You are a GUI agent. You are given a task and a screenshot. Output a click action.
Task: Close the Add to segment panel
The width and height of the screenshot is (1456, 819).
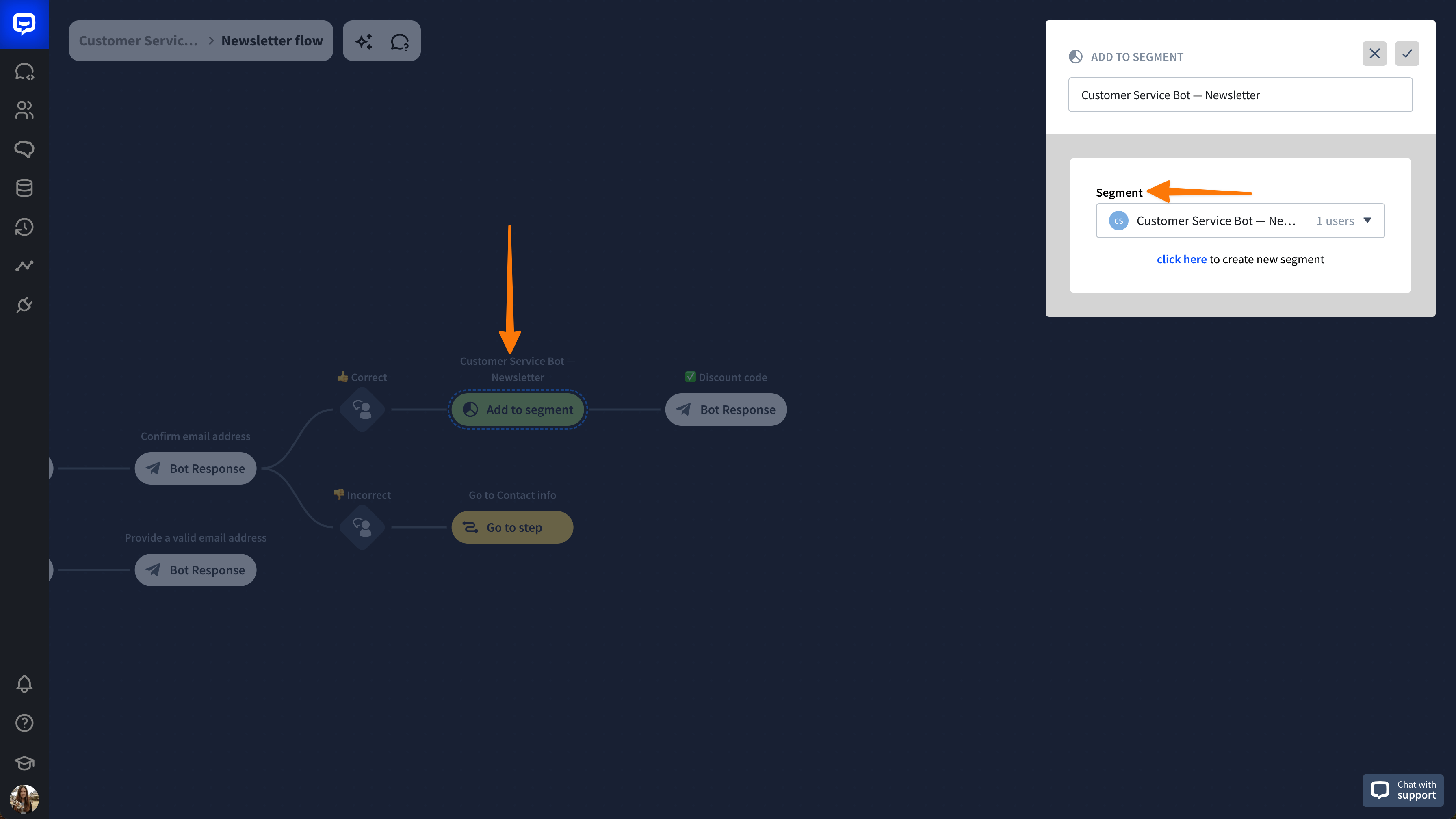(x=1374, y=54)
